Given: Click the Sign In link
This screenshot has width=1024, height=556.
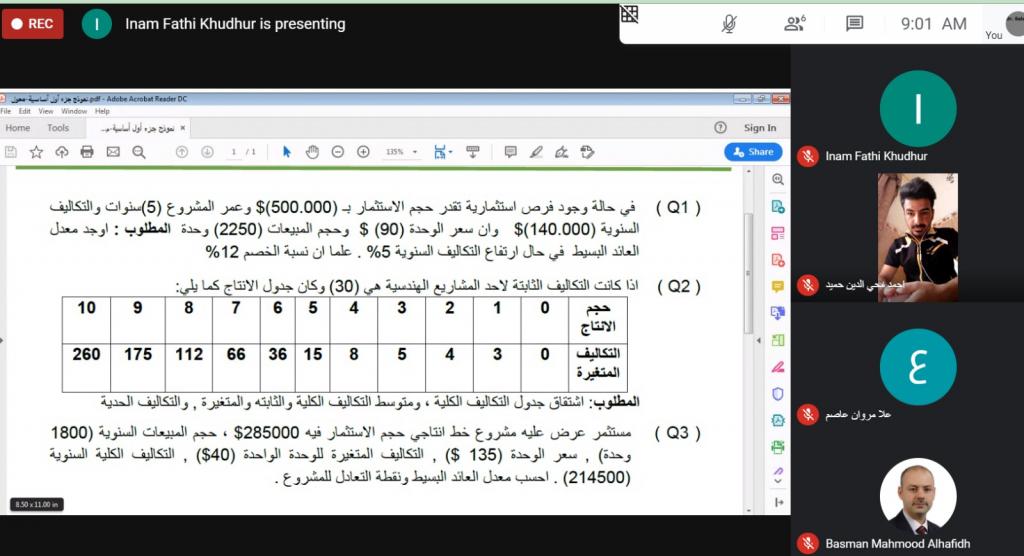Looking at the screenshot, I should click(x=760, y=128).
